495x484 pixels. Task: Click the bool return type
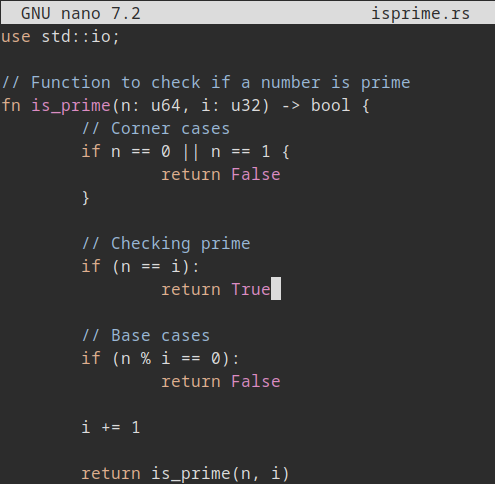[x=330, y=106]
